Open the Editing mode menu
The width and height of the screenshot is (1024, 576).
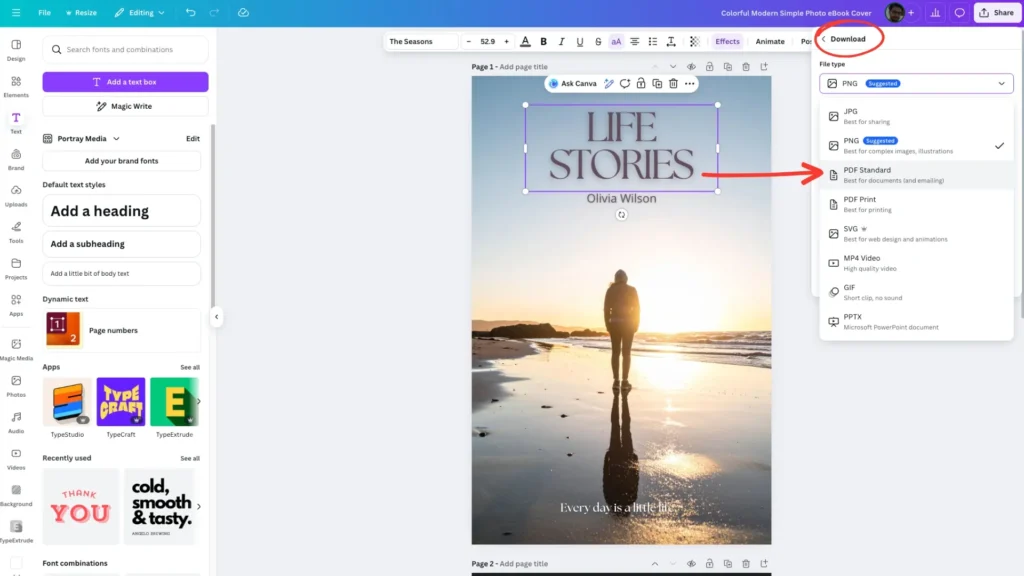[x=139, y=13]
